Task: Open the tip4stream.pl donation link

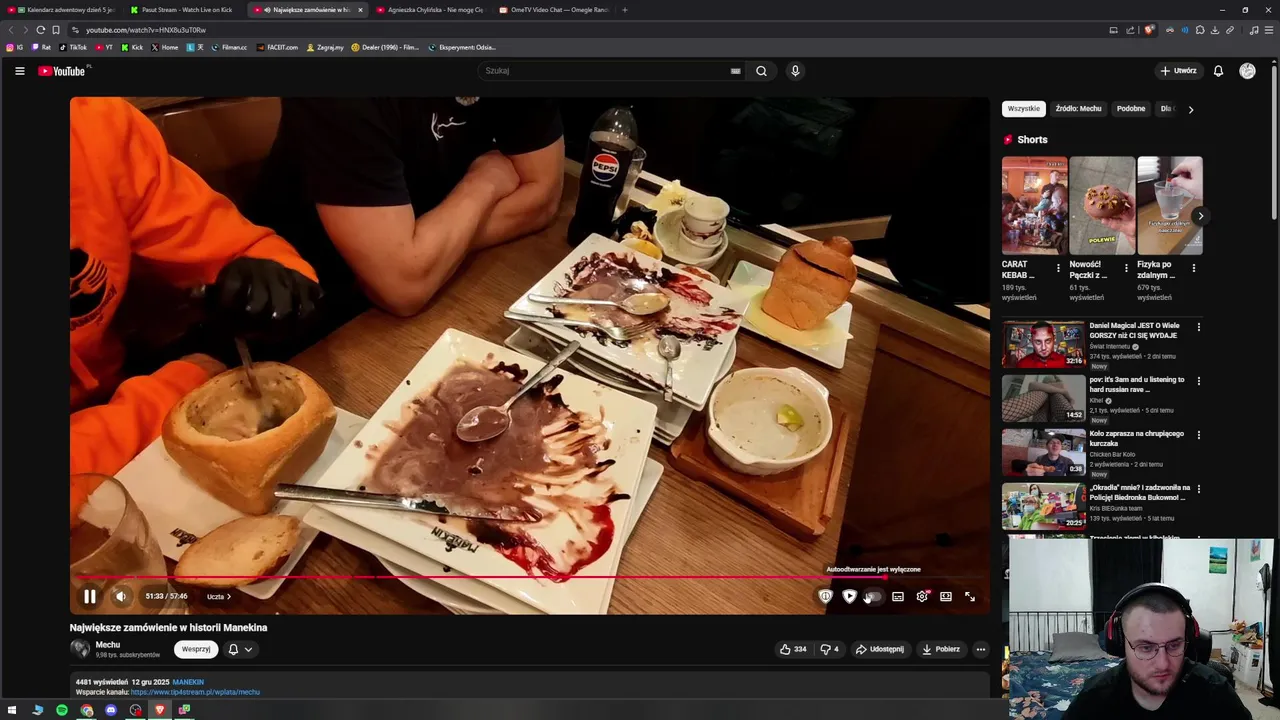Action: [195, 692]
